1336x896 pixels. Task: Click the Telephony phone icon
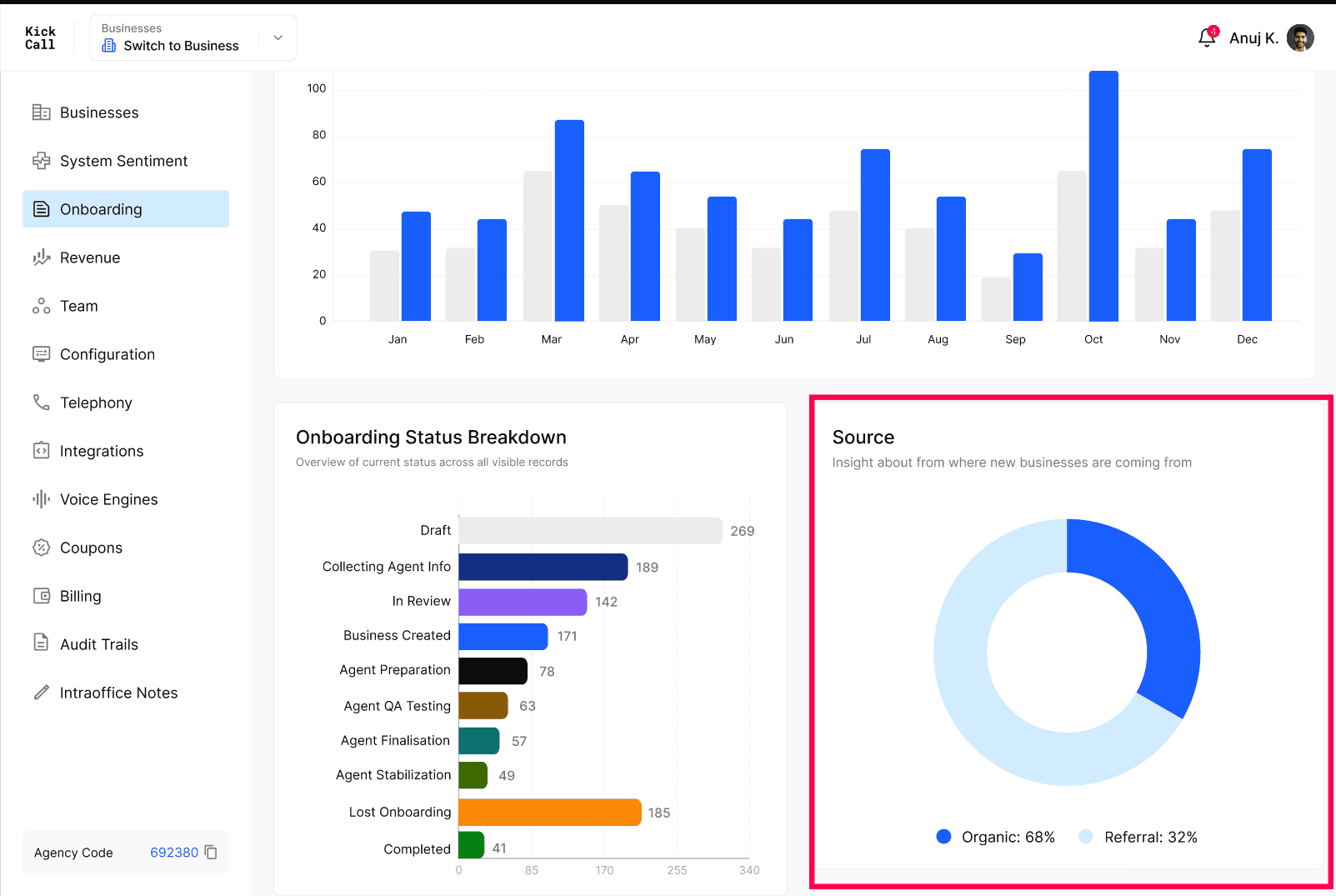click(41, 403)
